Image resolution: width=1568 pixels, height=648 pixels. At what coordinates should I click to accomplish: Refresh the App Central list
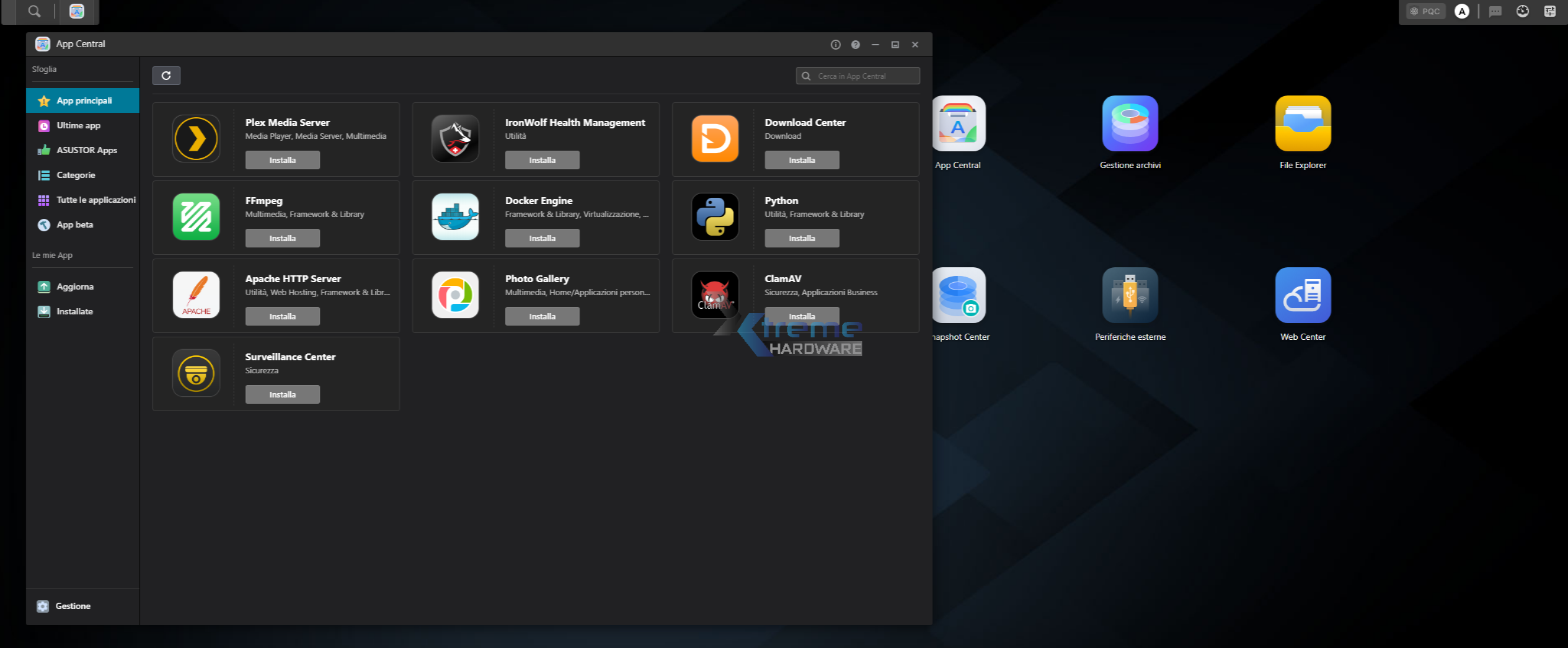[166, 76]
